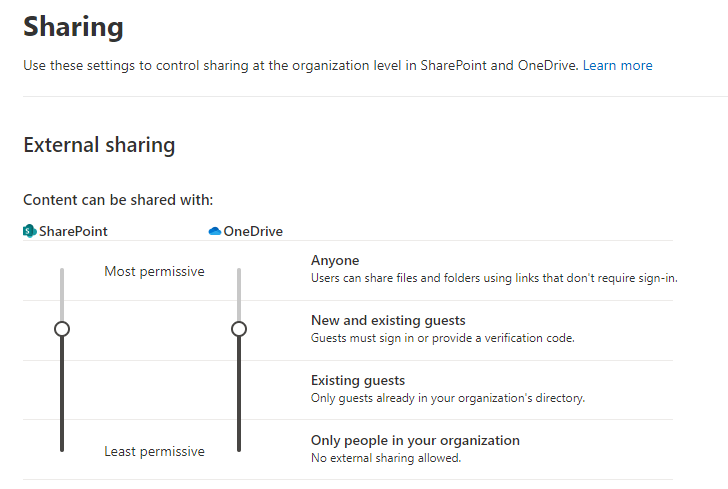The width and height of the screenshot is (728, 489).
Task: Click the OneDrive column label text
Action: click(x=253, y=231)
